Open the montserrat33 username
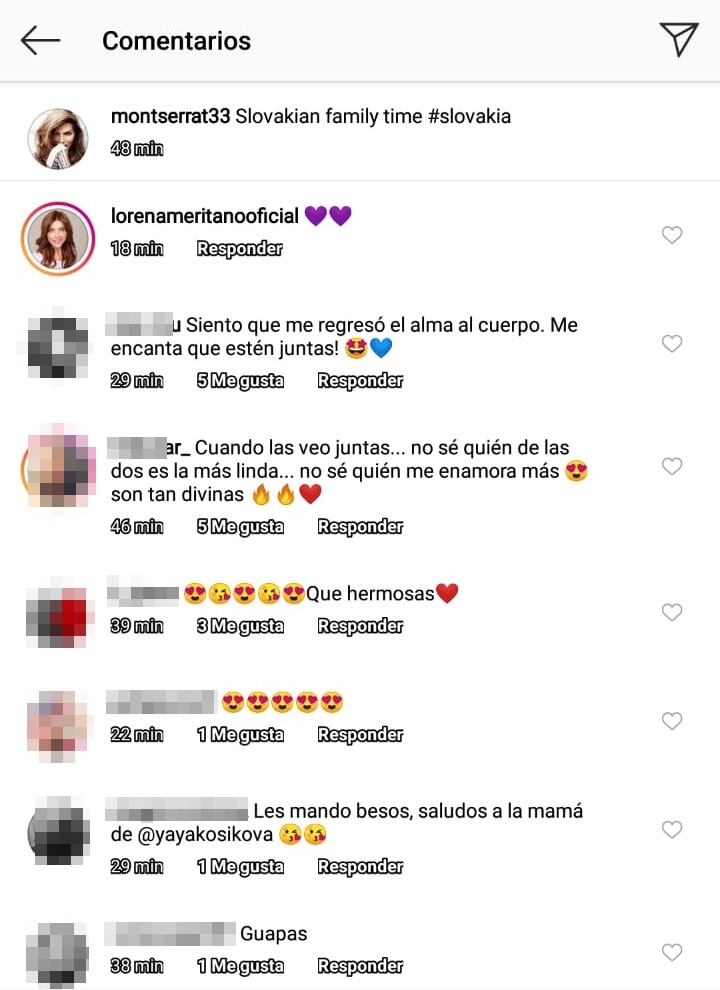 point(171,116)
